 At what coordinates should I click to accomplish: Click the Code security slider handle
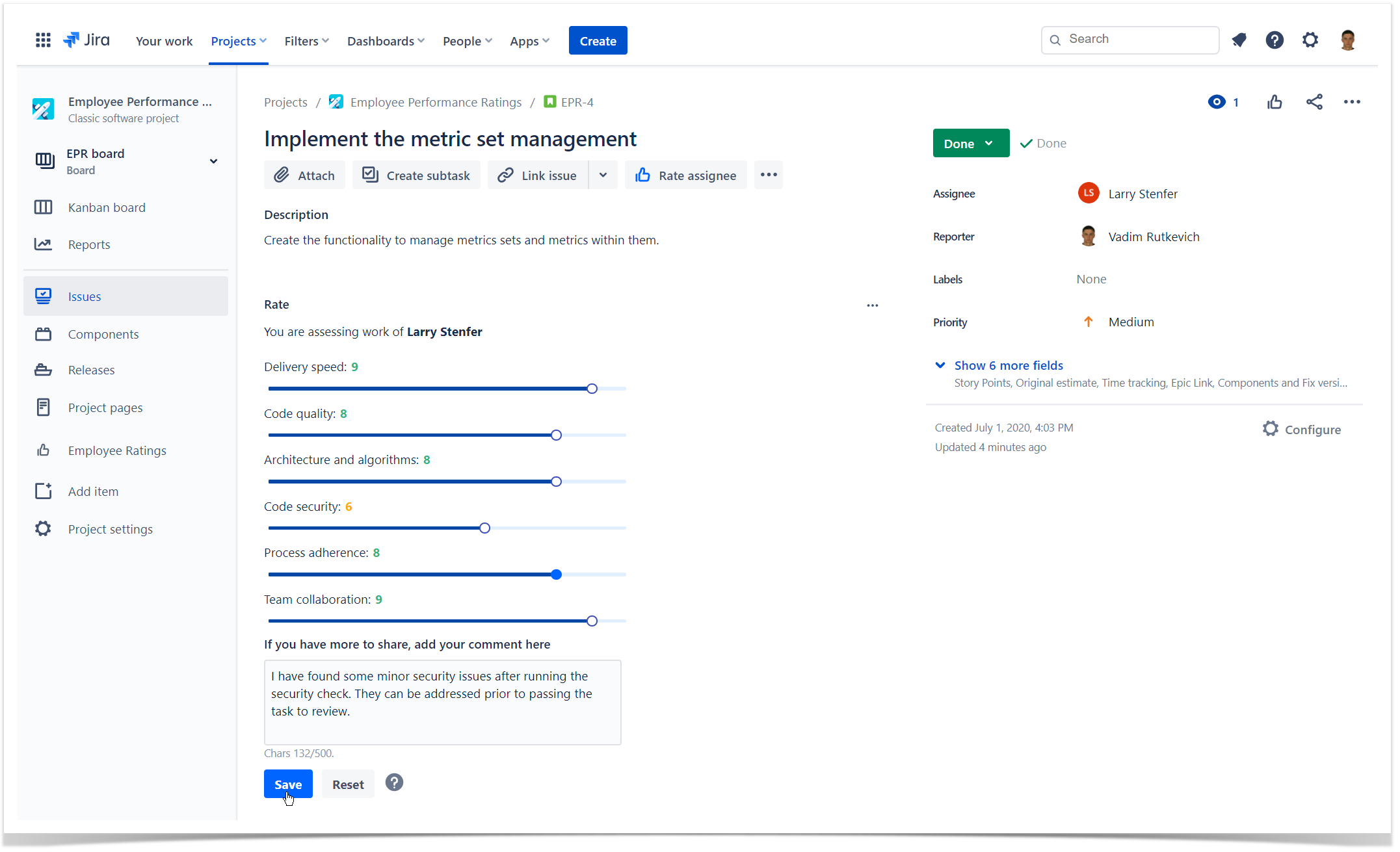pyautogui.click(x=484, y=528)
